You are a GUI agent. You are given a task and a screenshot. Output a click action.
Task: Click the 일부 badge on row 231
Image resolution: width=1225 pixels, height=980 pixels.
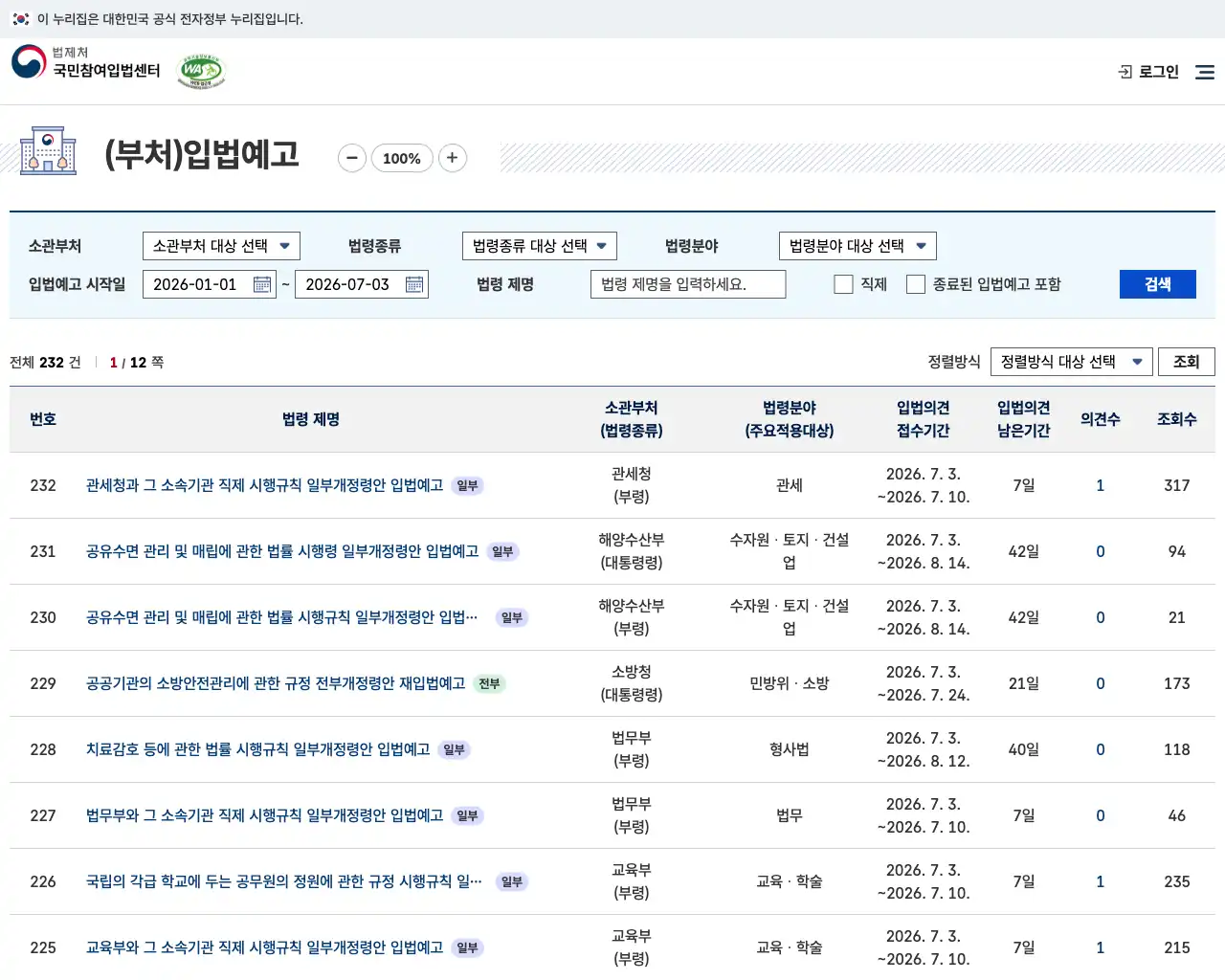click(x=502, y=551)
